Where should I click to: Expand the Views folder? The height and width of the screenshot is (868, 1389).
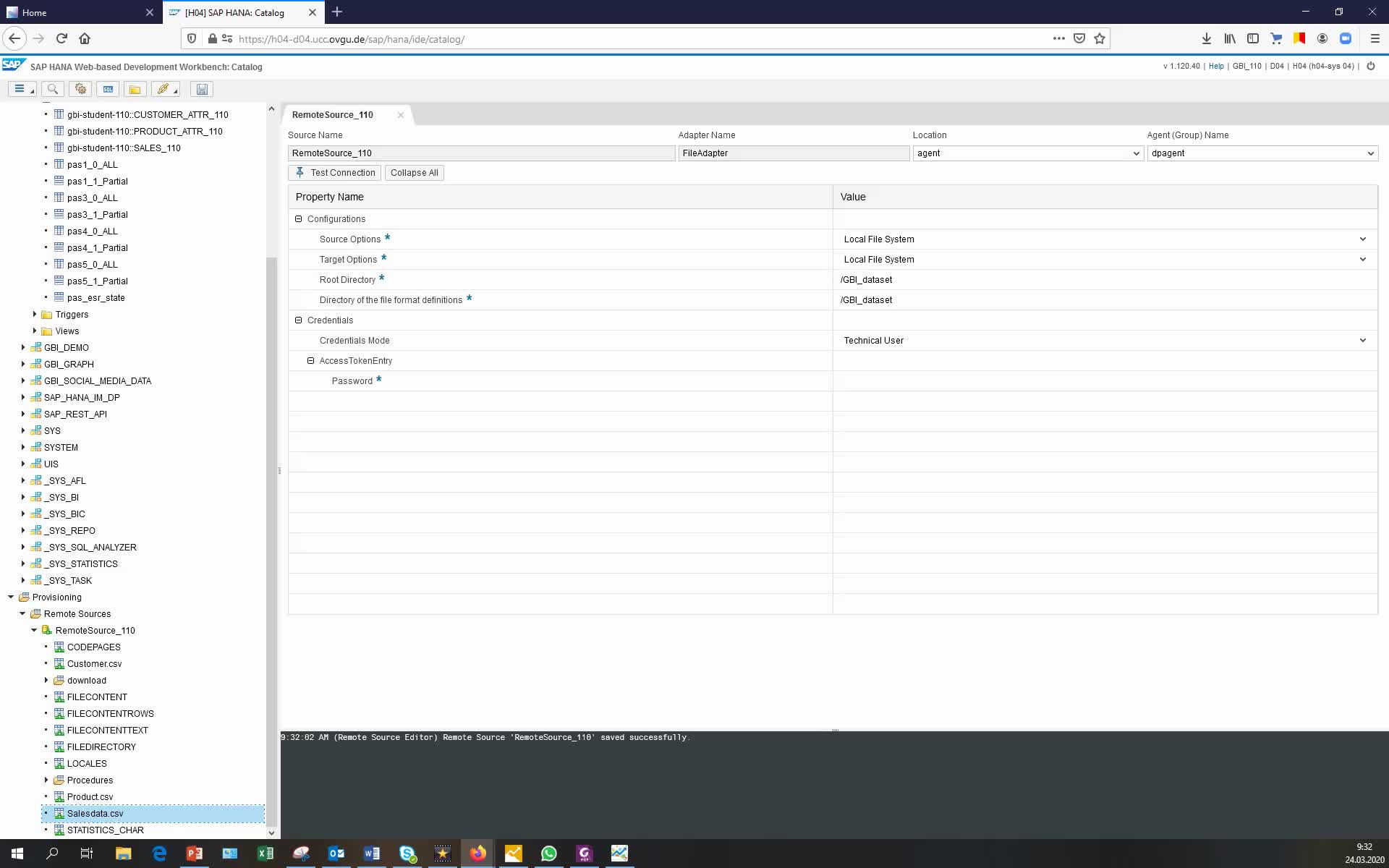[x=34, y=331]
